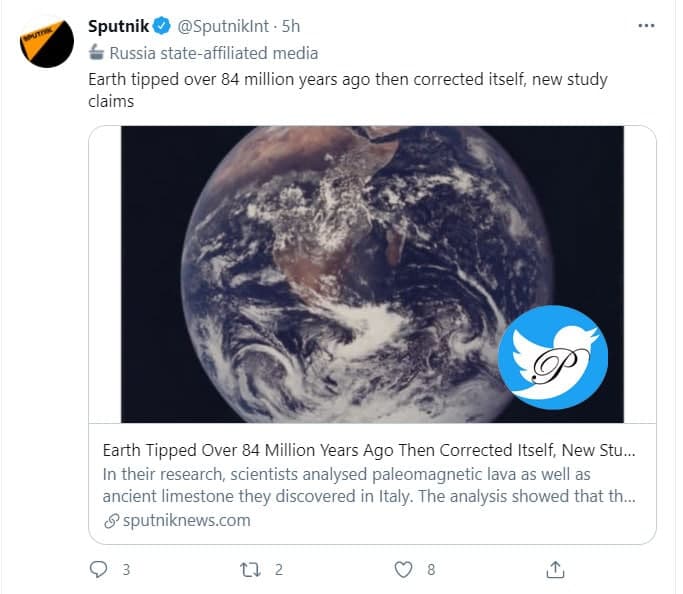
Task: Click the reply count 3
Action: pos(126,570)
